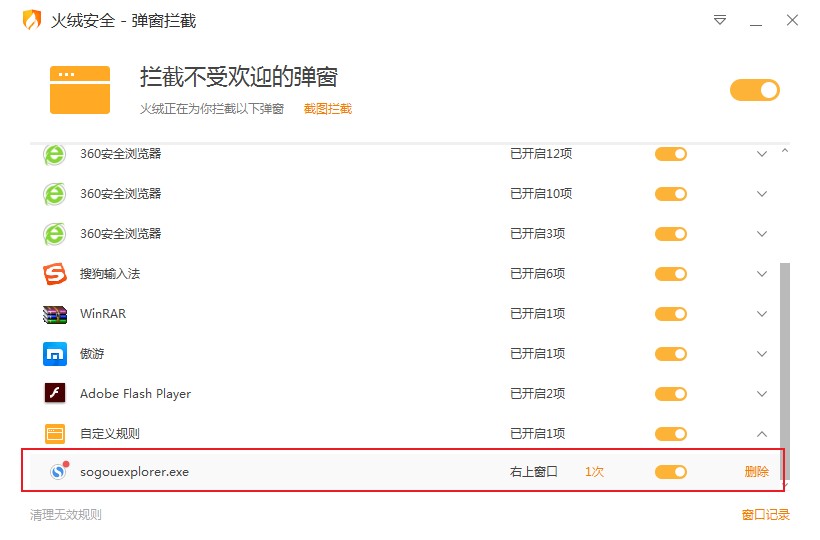Screen dimensions: 820x540
Task: Click 清理无效规则 to clean invalid rules
Action: [66, 514]
